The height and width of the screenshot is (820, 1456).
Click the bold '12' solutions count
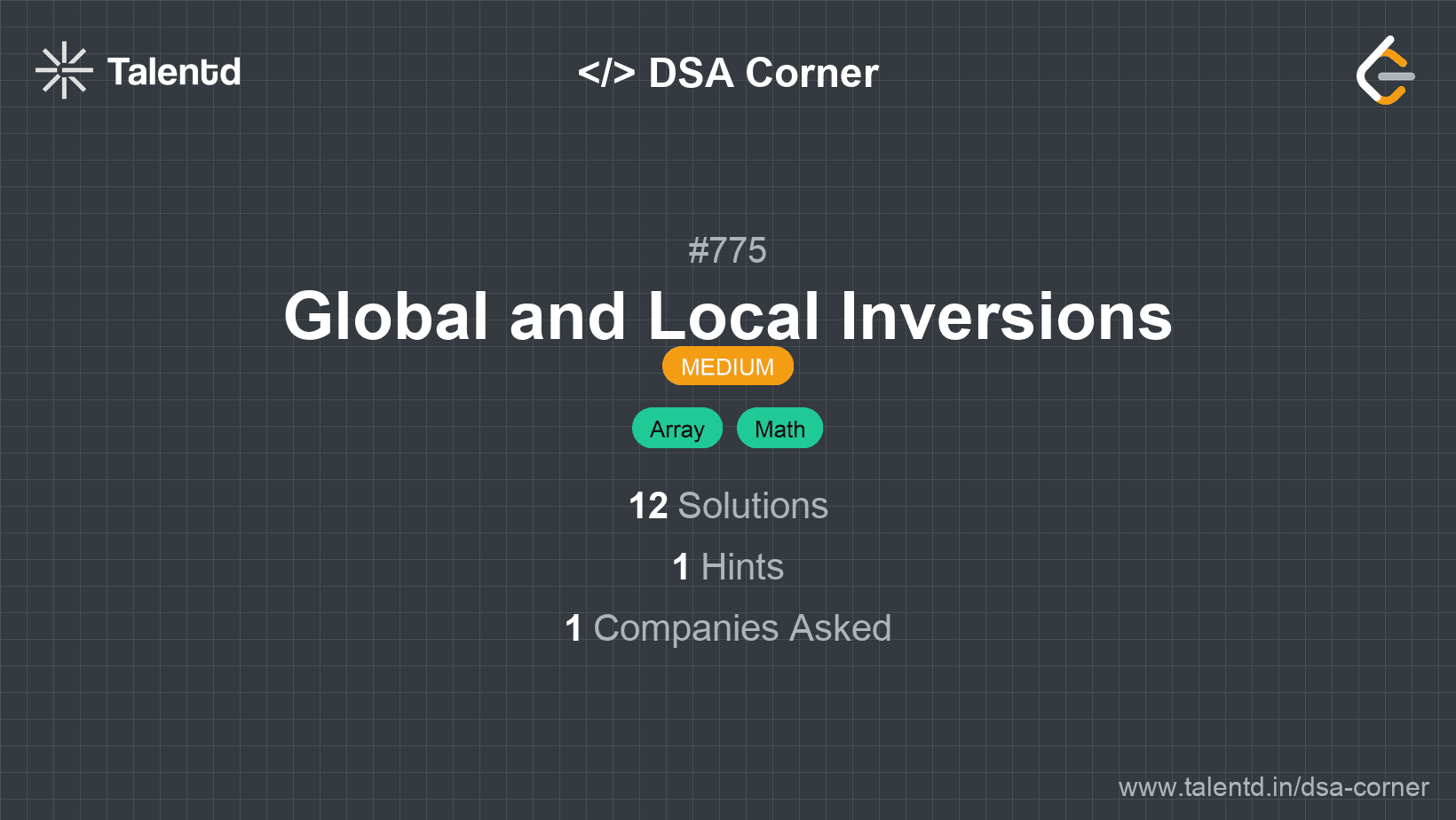tap(648, 506)
